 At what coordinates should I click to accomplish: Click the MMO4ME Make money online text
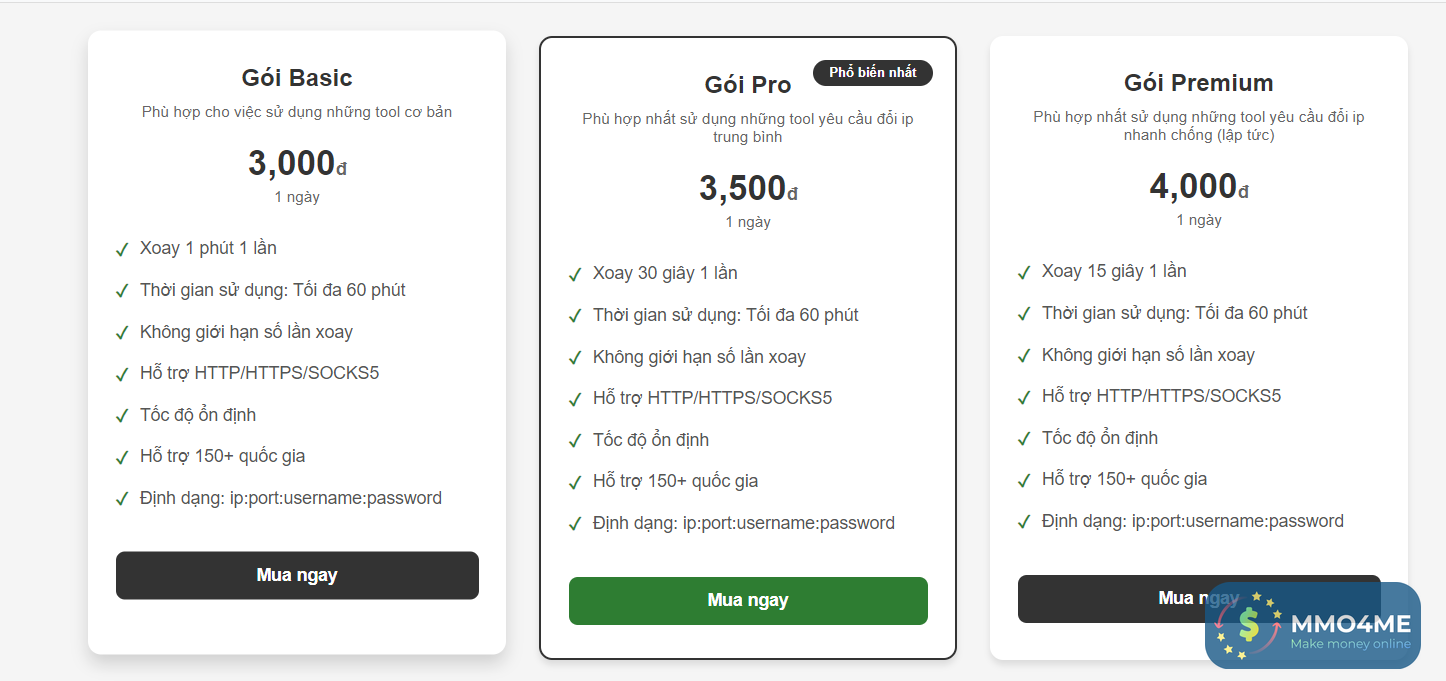[1350, 632]
